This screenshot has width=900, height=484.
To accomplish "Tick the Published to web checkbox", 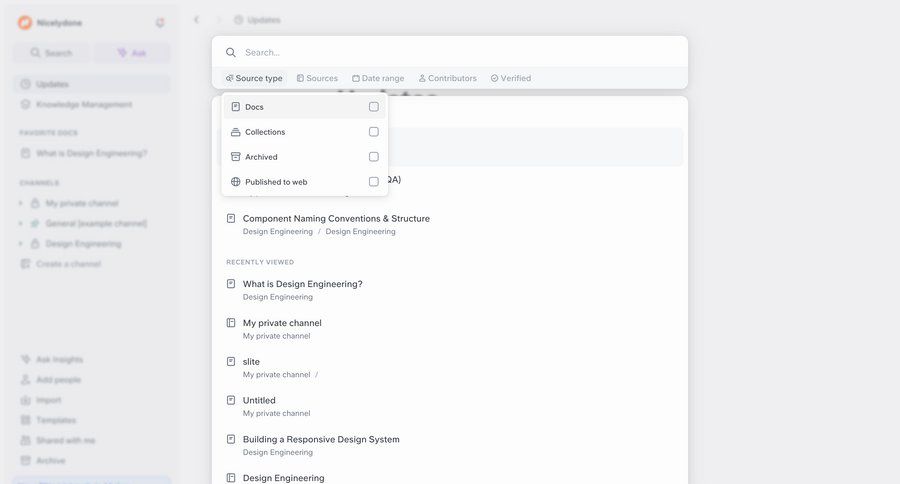I will click(374, 182).
